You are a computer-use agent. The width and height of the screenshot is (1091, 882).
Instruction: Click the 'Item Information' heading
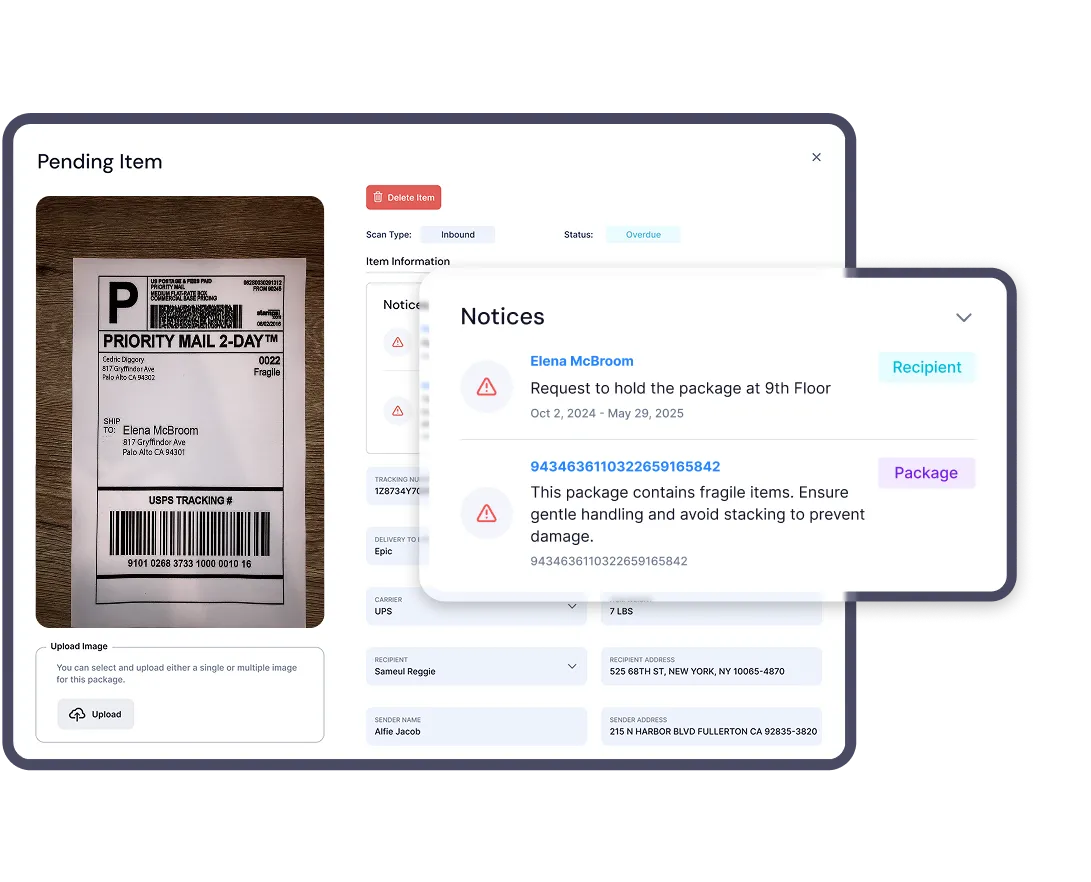(408, 262)
